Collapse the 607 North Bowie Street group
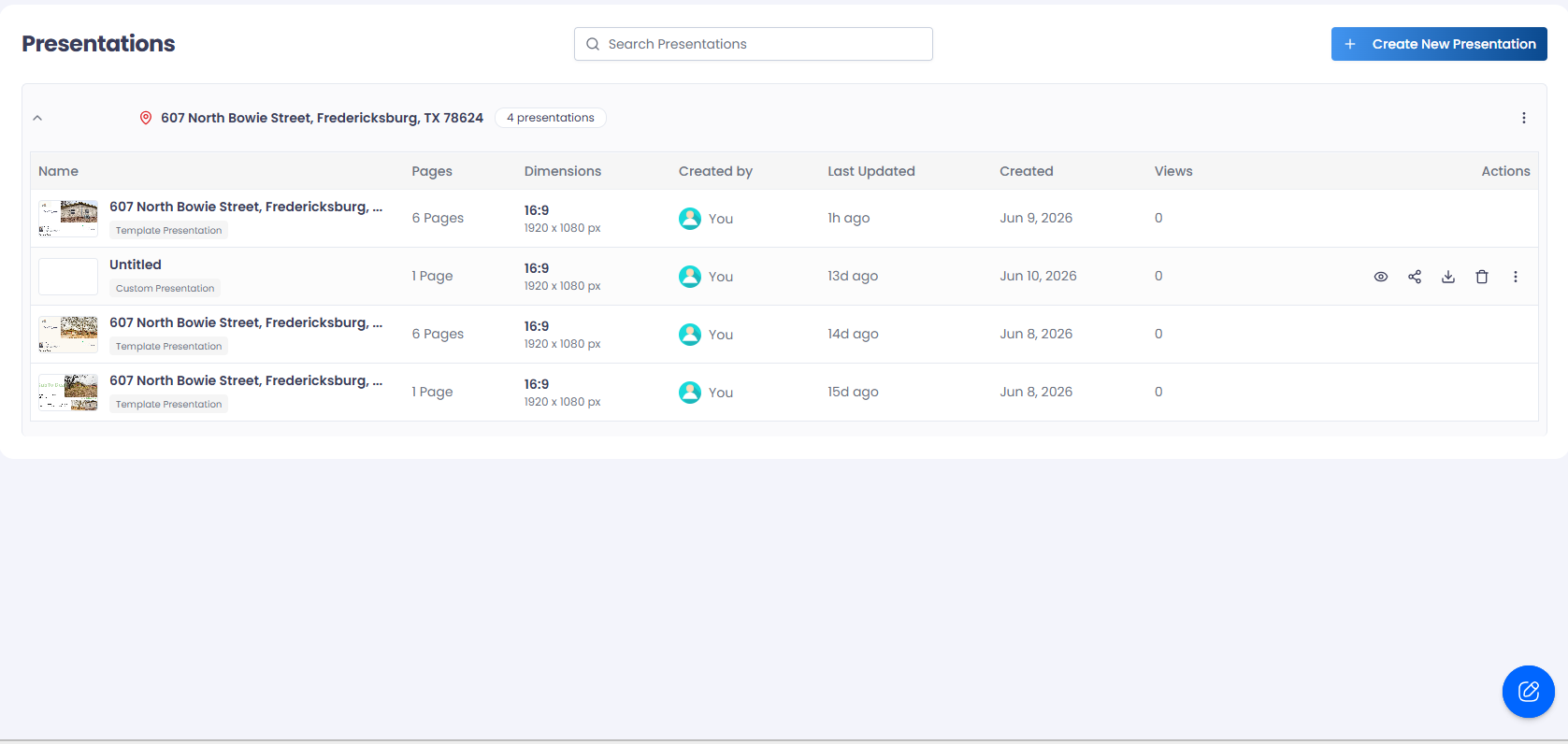This screenshot has width=1568, height=744. coord(37,118)
